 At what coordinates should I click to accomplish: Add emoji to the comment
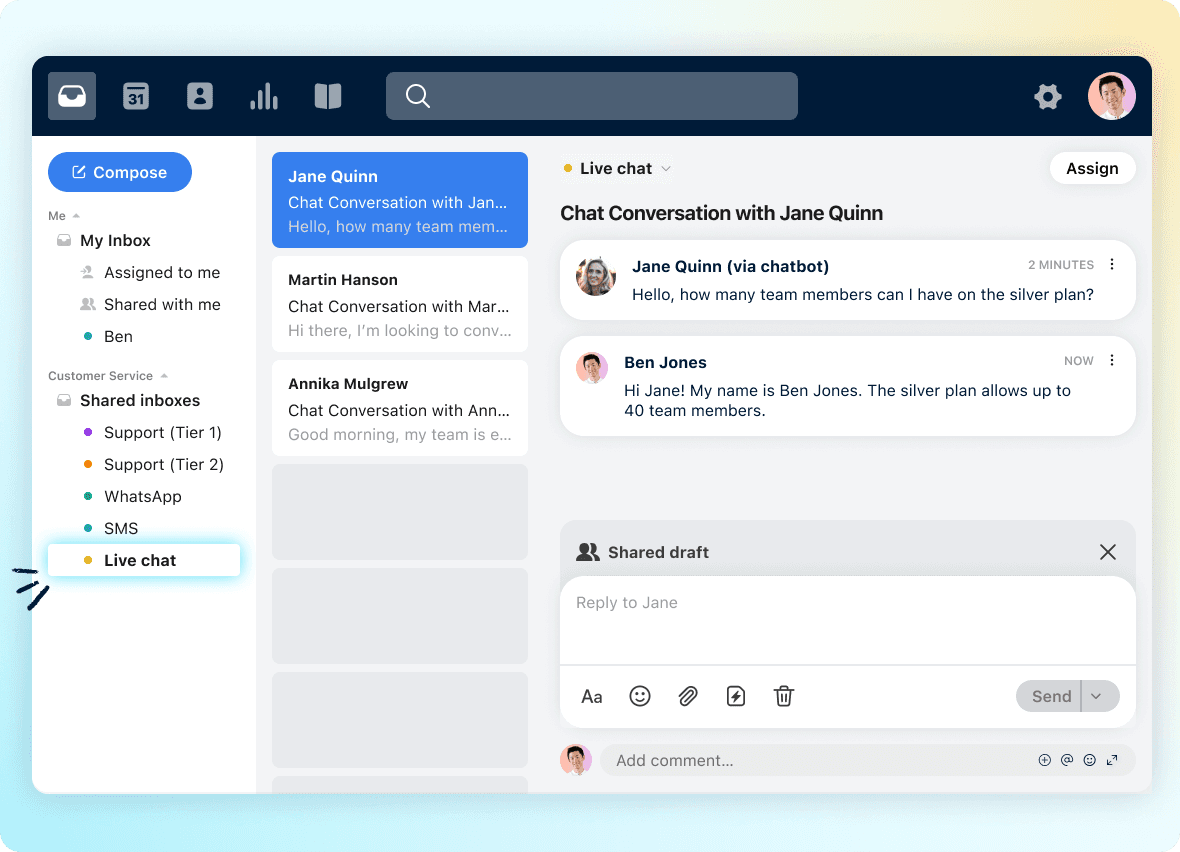tap(1090, 760)
